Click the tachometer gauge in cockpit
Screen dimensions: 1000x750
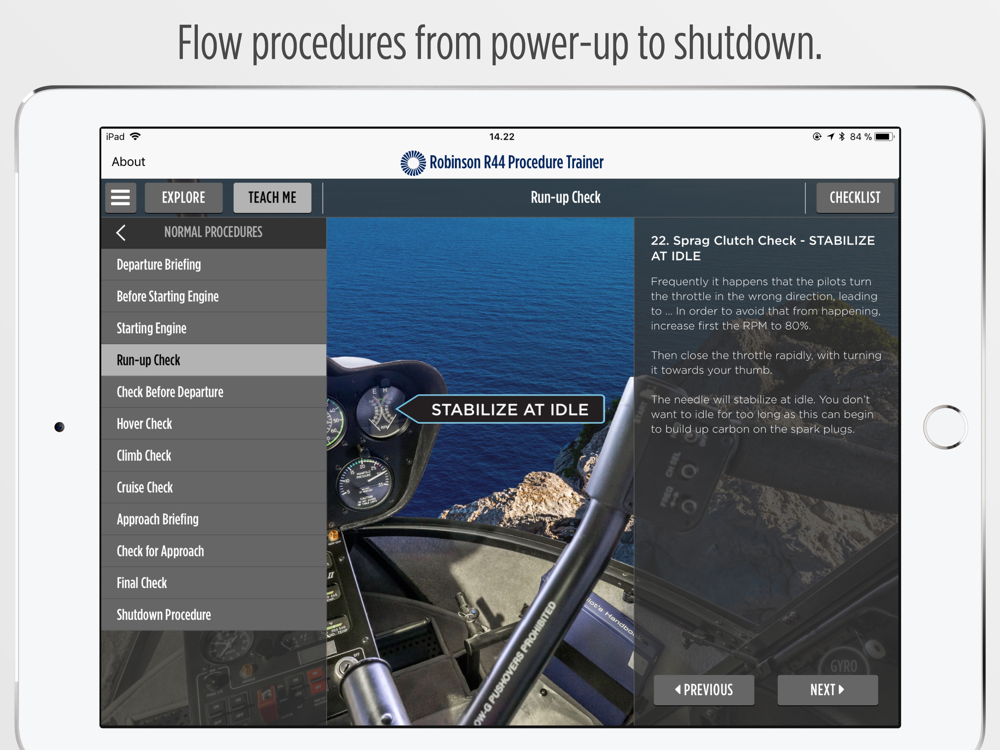pos(381,411)
